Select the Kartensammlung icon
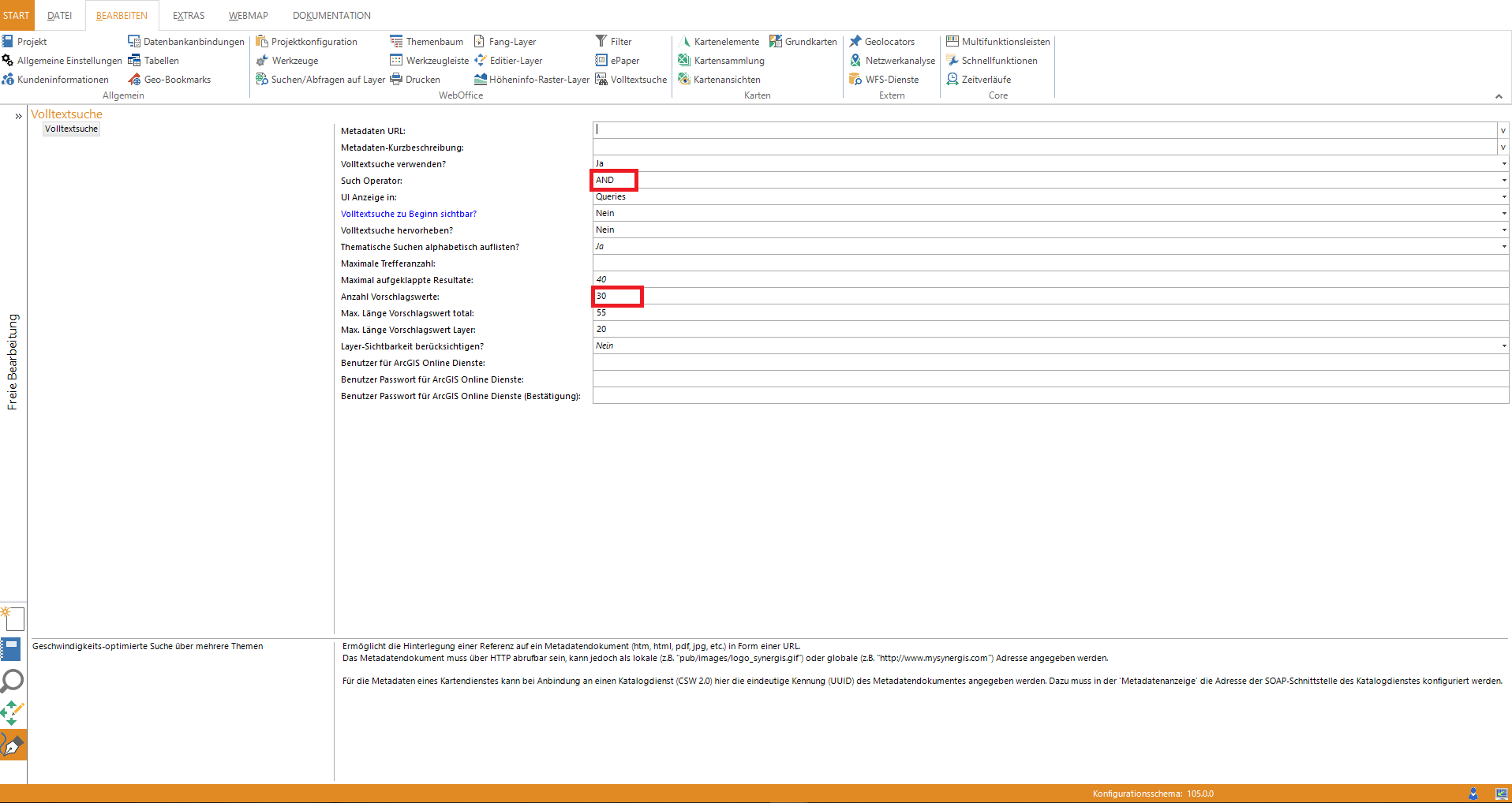 [x=684, y=61]
